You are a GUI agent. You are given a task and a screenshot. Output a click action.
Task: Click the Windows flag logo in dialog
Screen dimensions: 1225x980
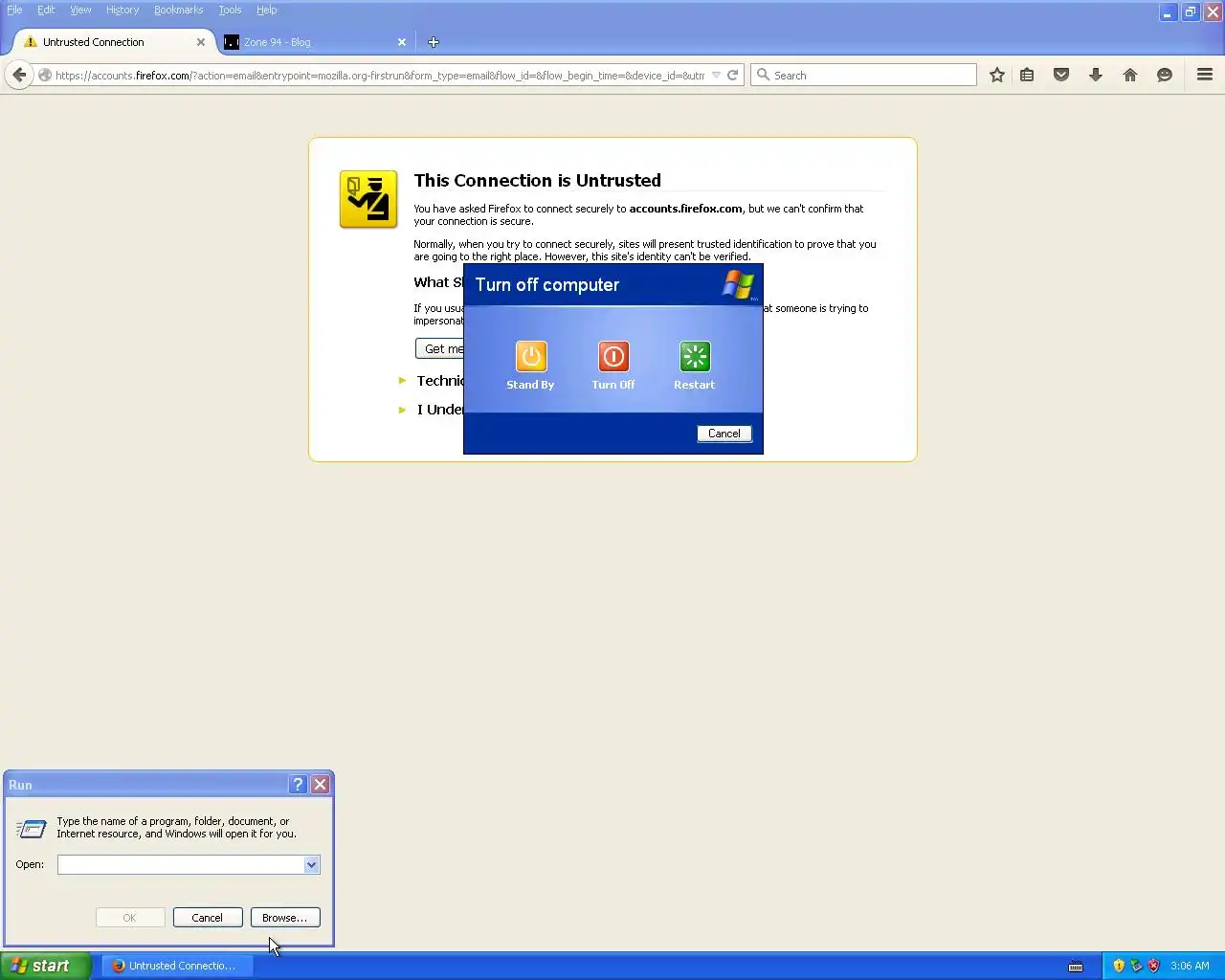click(x=738, y=284)
